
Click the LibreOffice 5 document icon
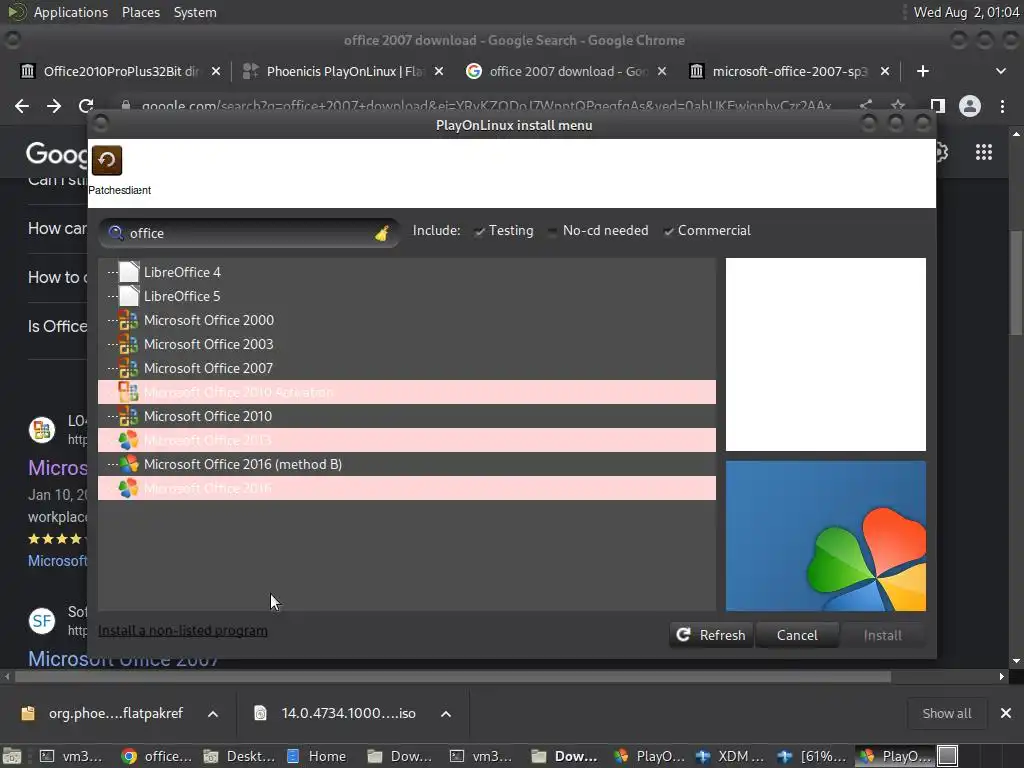pyautogui.click(x=129, y=296)
